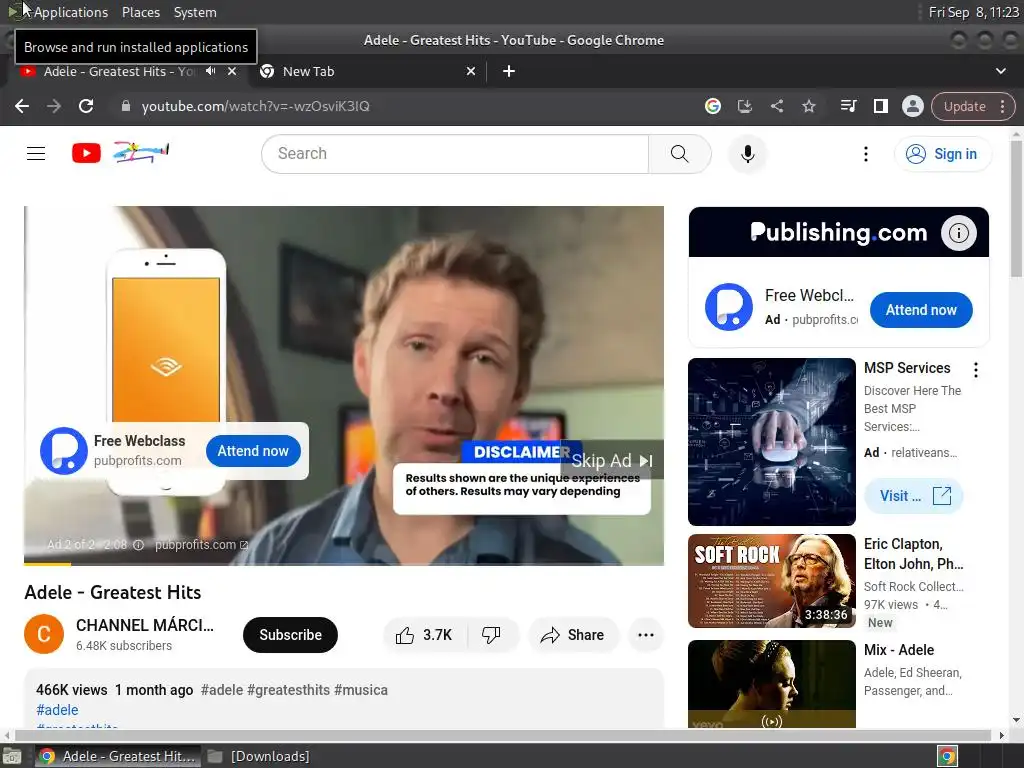Click the Publishing.com info icon

[x=958, y=232]
